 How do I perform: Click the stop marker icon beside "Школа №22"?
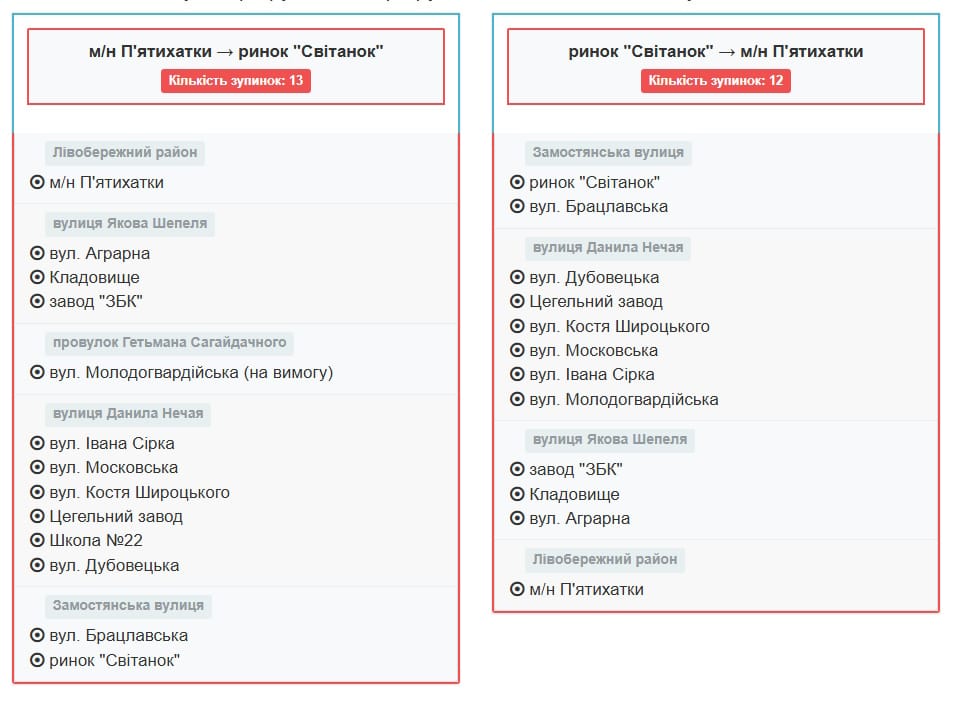click(37, 541)
